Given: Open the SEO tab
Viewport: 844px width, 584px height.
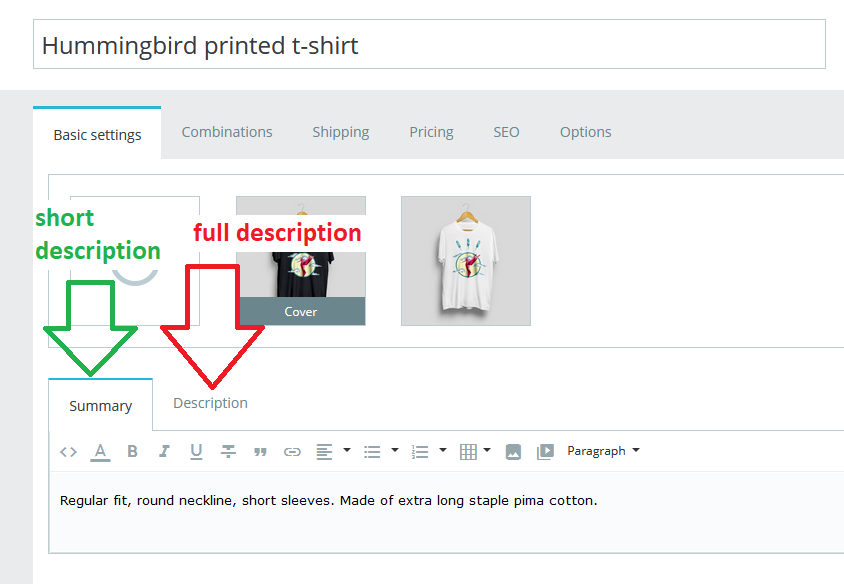Looking at the screenshot, I should (x=507, y=132).
